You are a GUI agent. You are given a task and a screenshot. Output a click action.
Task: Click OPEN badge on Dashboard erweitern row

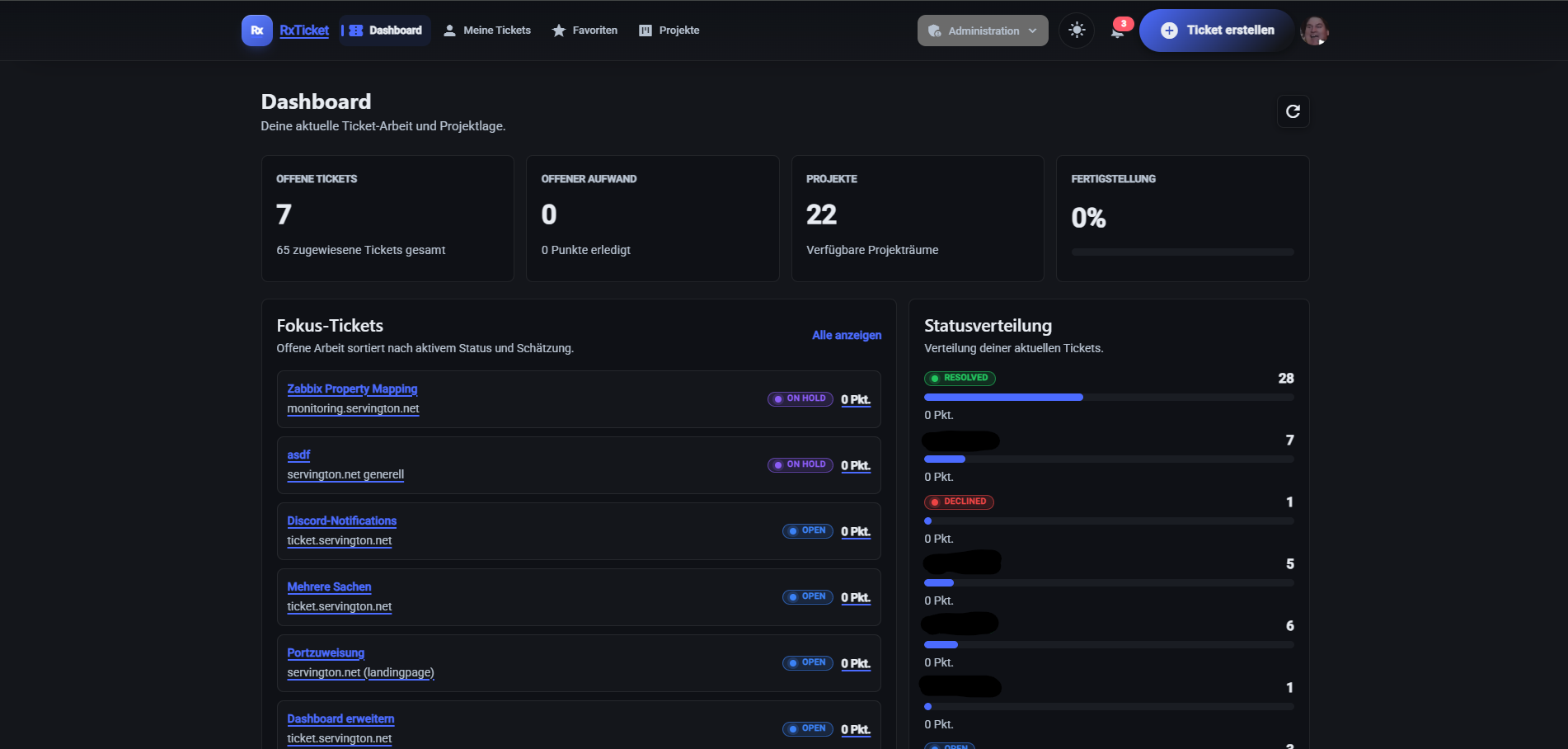point(807,729)
